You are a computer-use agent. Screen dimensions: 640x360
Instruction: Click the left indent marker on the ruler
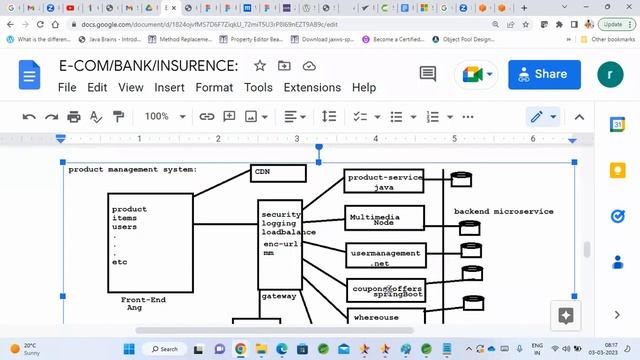point(61,138)
